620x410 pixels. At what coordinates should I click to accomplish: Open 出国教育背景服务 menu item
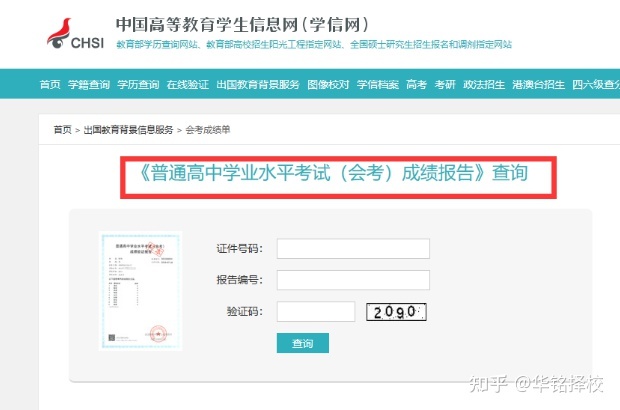tap(258, 85)
